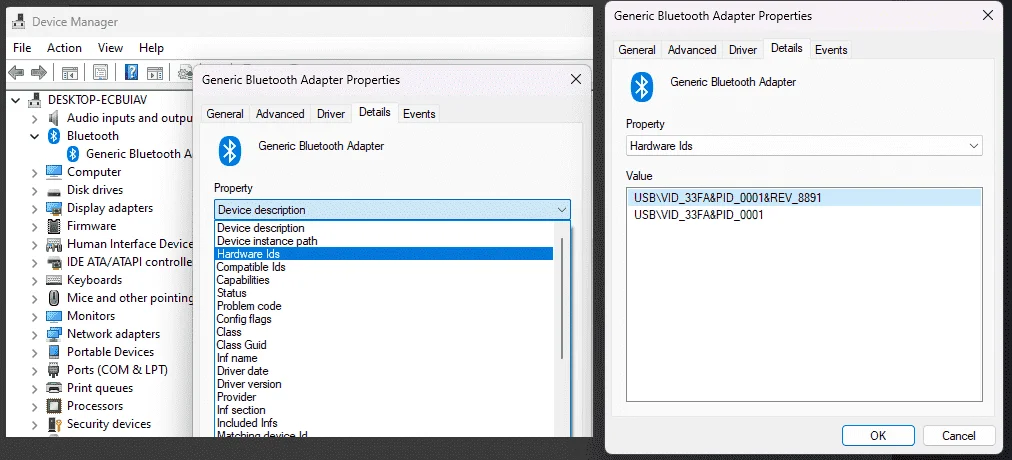Viewport: 1012px width, 460px height.
Task: Click the Monitors icon
Action: 54,316
